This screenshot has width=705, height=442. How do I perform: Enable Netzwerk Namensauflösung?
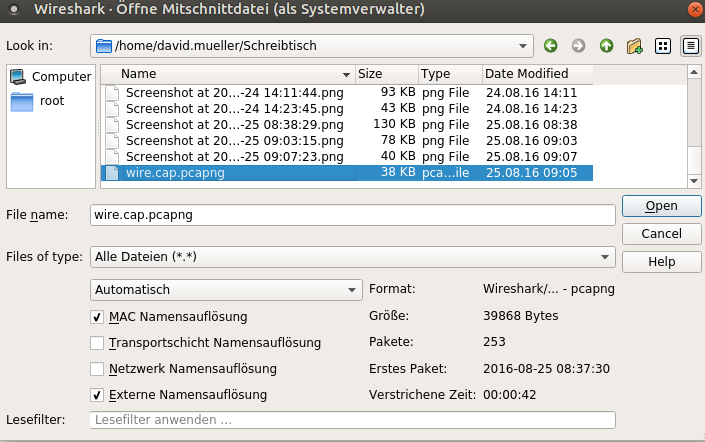click(97, 369)
